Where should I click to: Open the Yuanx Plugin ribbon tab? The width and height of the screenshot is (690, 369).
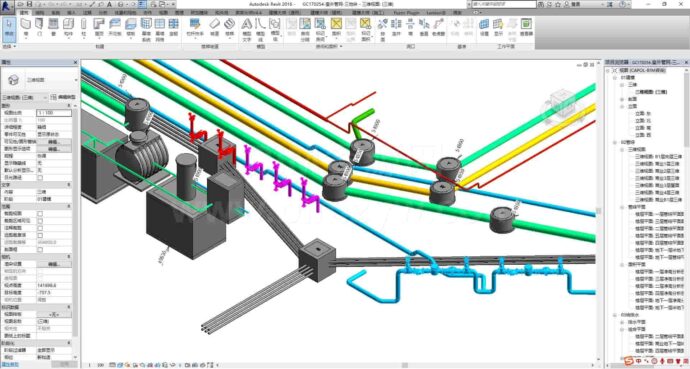coord(406,13)
